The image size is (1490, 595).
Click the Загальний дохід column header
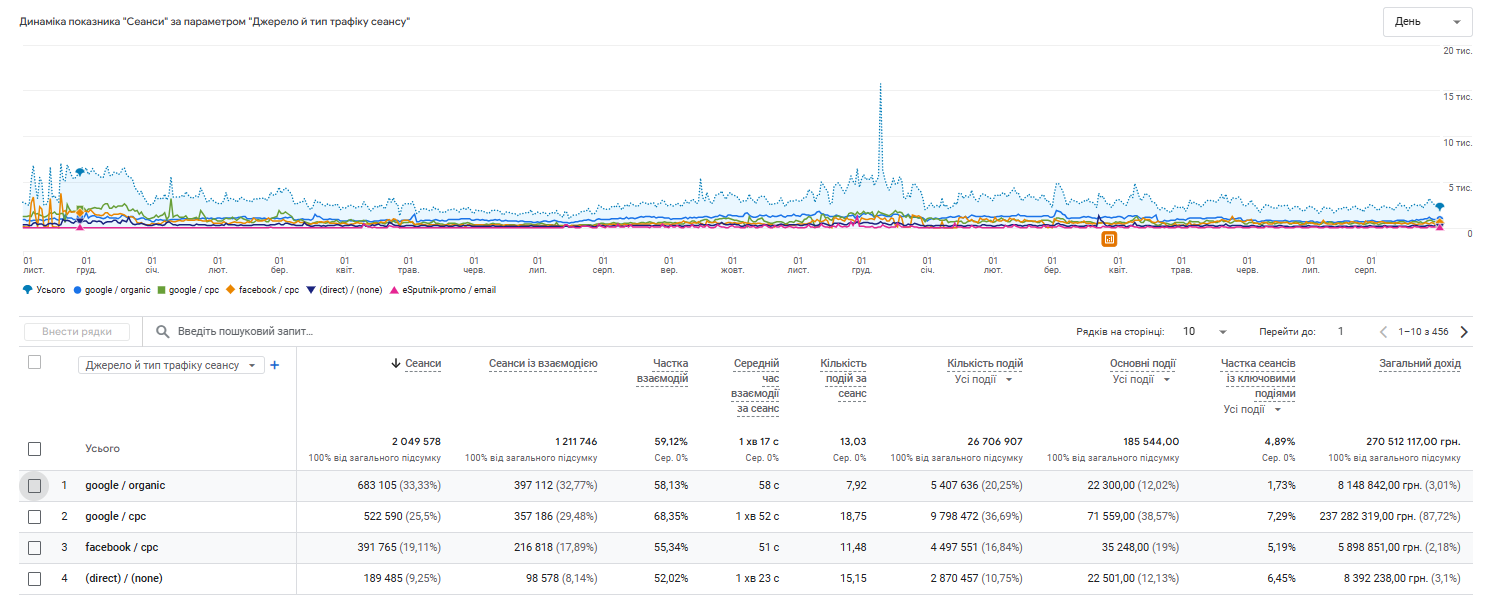coord(1419,364)
